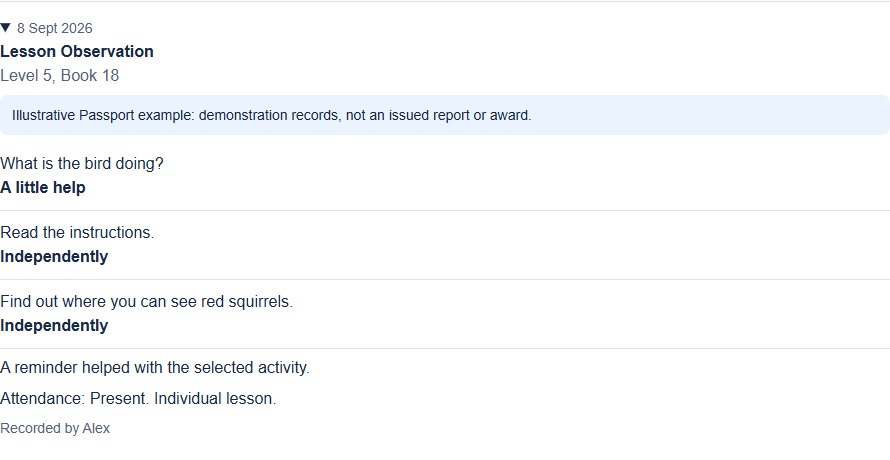Viewport: 890px width, 460px height.
Task: Click the Illustrative Passport example notice banner
Action: click(x=445, y=115)
